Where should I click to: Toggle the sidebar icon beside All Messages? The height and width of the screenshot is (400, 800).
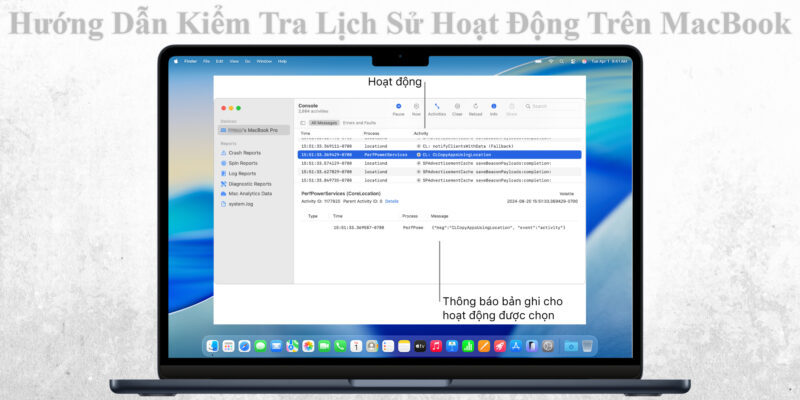coord(303,123)
